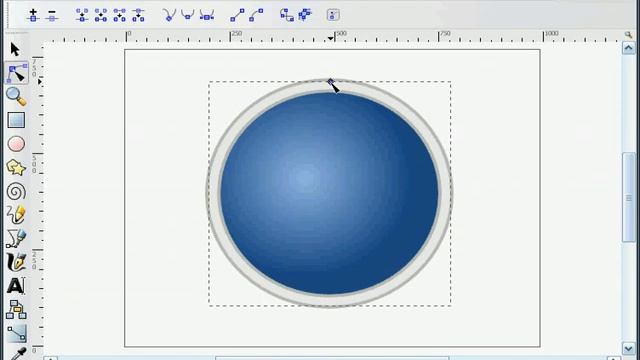Join selected endnodes into one node
640x360 pixels.
82,16
